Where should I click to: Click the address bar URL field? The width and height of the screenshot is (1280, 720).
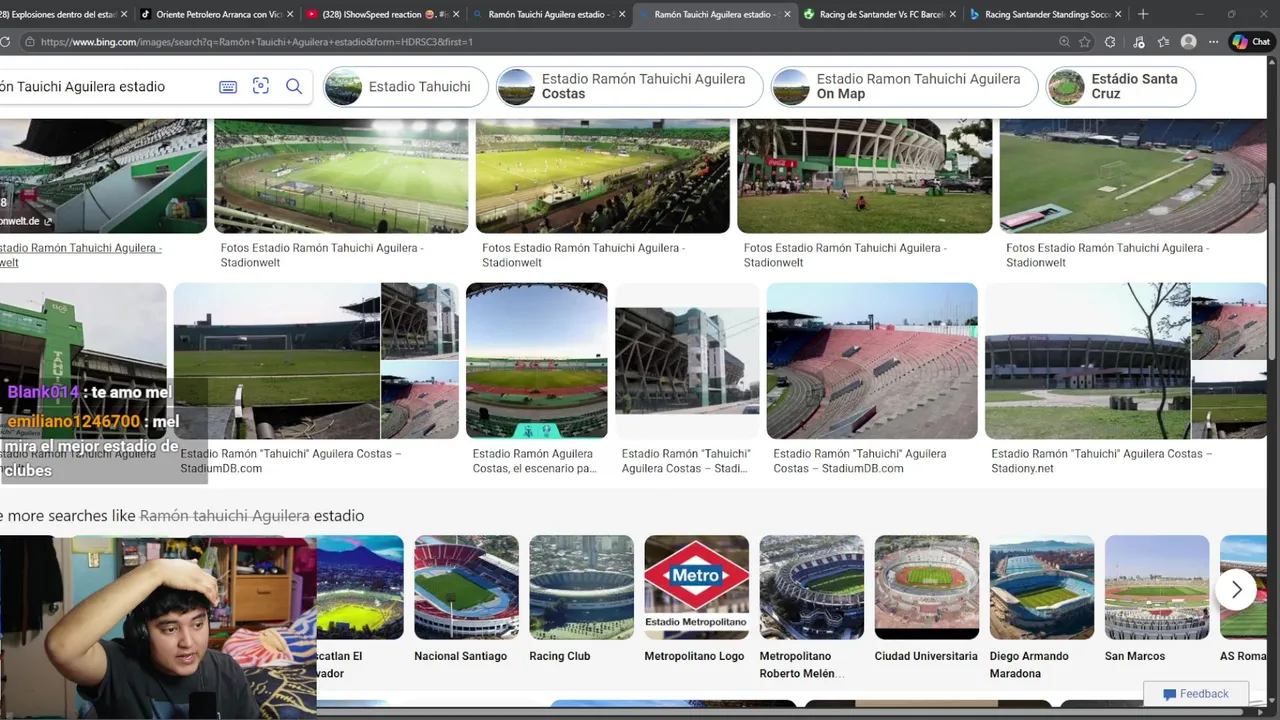540,42
